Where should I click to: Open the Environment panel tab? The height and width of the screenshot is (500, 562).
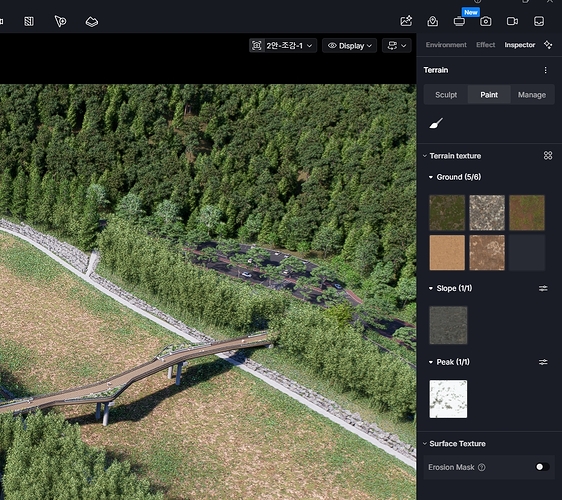446,45
